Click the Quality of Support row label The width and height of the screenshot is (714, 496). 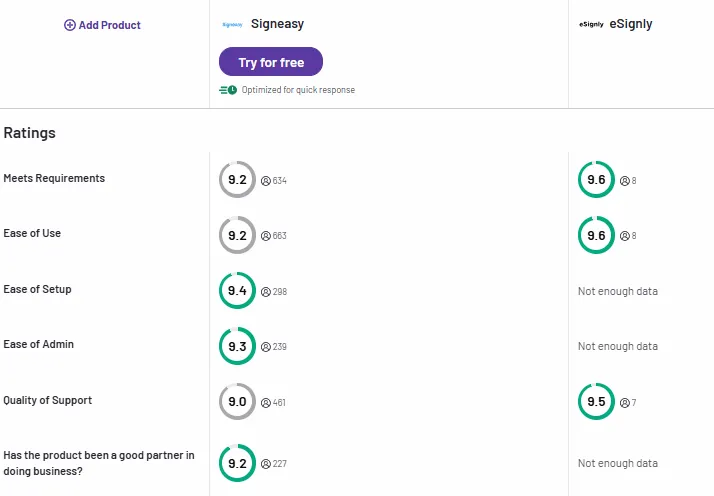click(48, 400)
